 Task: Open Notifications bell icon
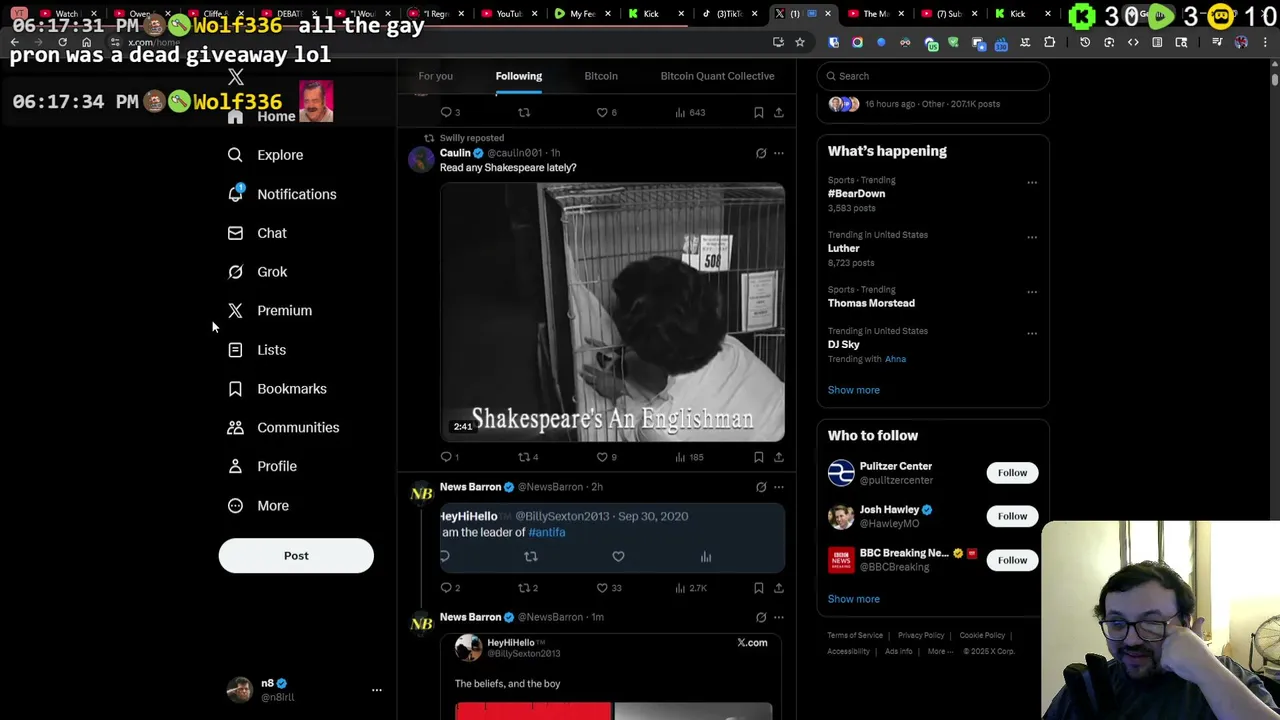click(235, 194)
